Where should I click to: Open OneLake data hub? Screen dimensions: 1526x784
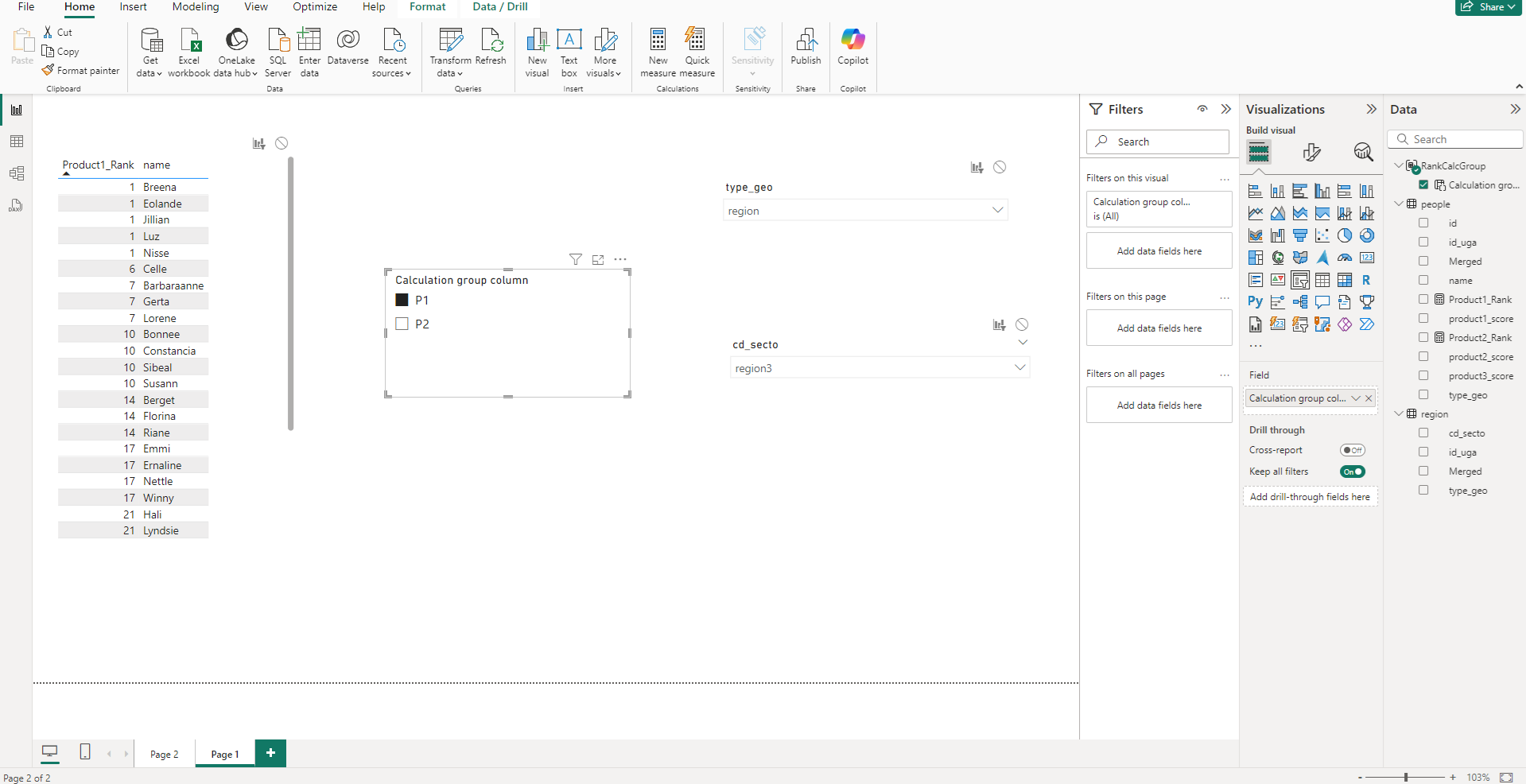pyautogui.click(x=237, y=52)
